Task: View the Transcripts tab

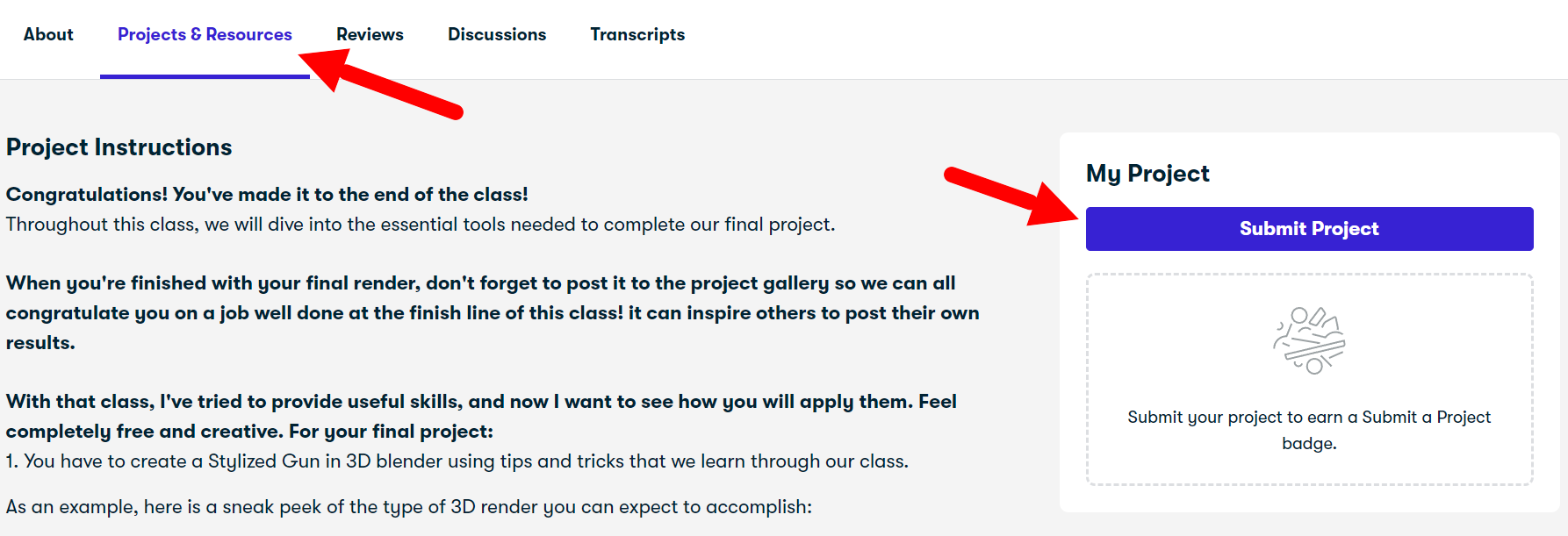Action: point(637,34)
